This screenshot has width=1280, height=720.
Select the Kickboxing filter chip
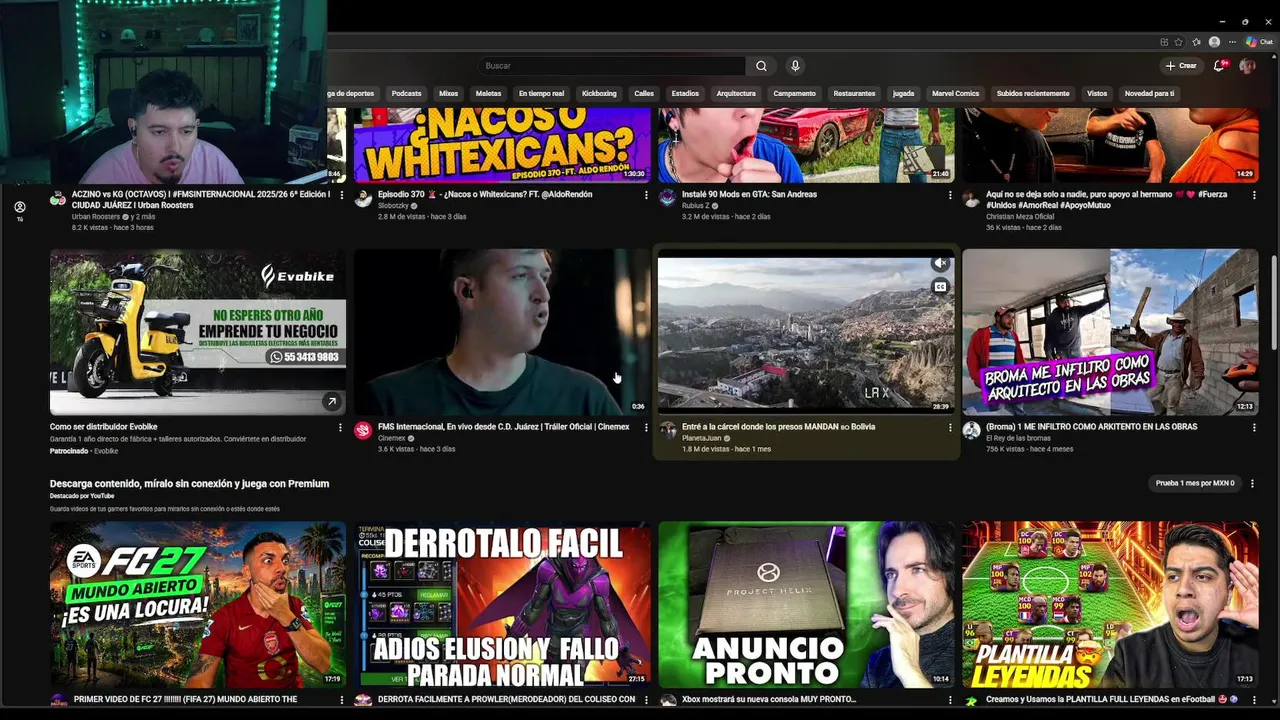point(599,94)
